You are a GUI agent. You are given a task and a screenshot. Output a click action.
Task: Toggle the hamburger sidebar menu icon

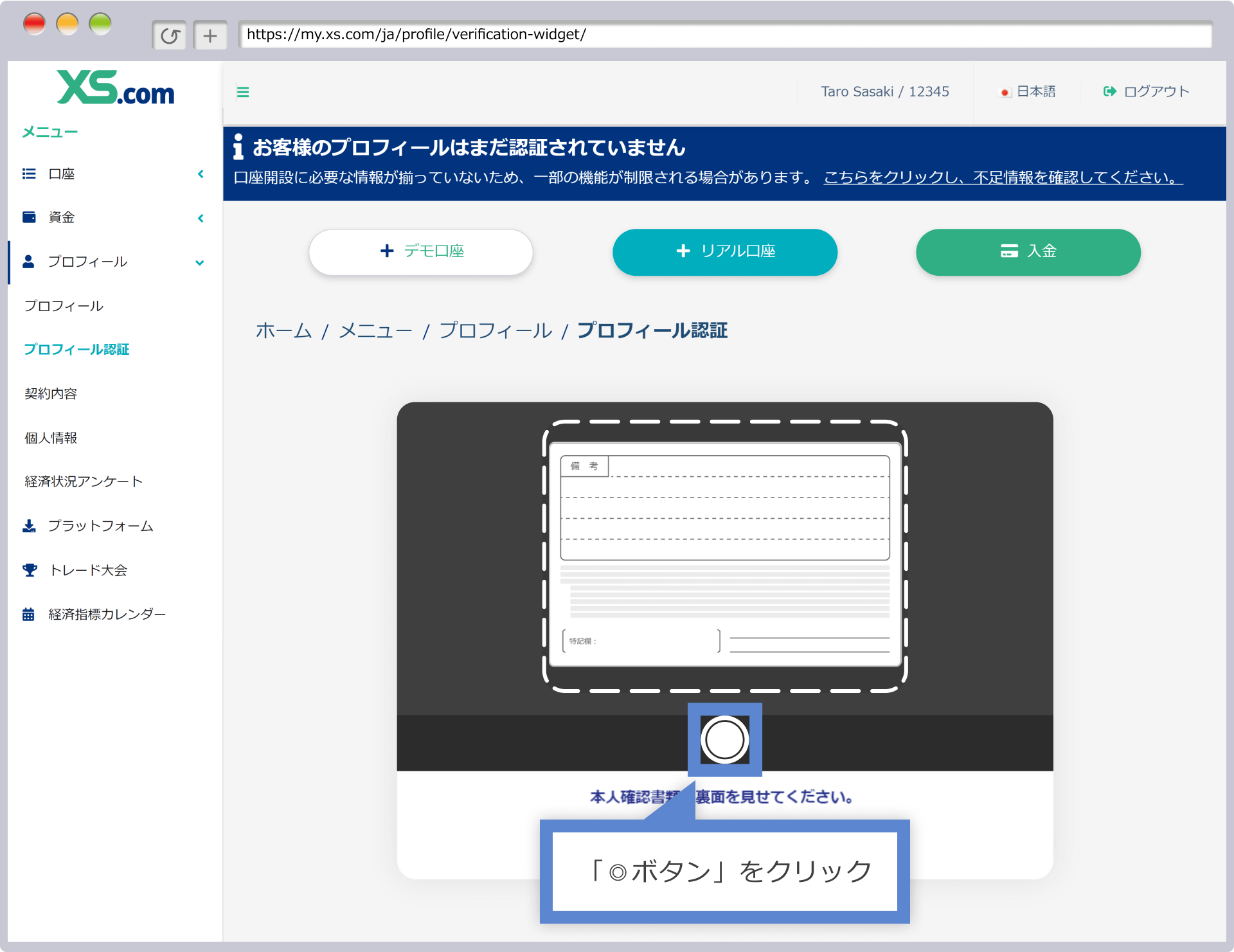tap(243, 92)
